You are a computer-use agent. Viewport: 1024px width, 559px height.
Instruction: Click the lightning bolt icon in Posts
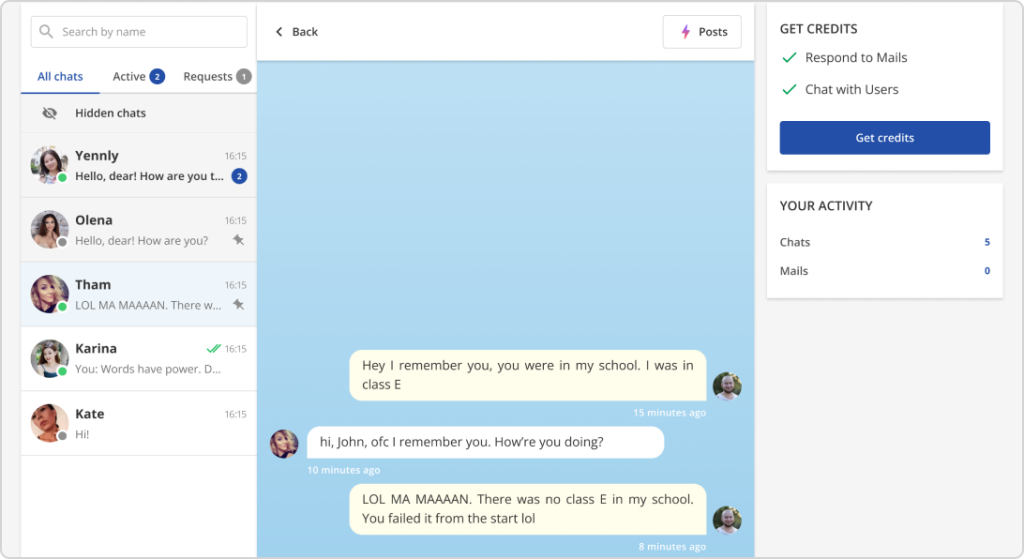point(685,32)
